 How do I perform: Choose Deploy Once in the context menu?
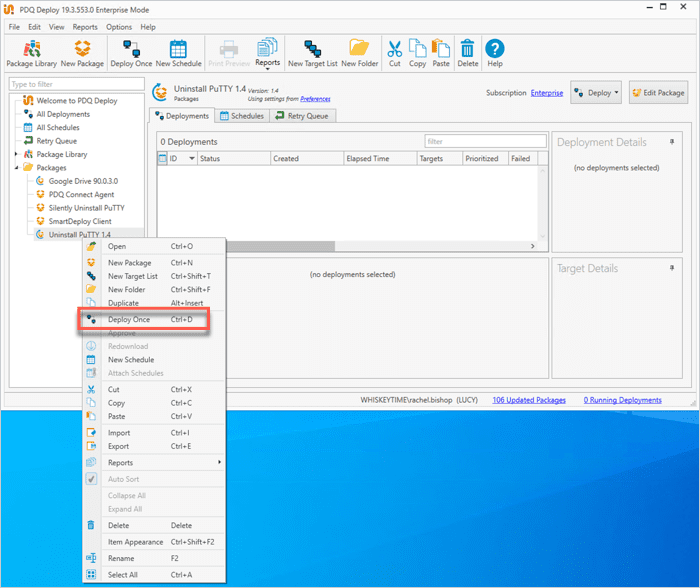click(x=154, y=319)
